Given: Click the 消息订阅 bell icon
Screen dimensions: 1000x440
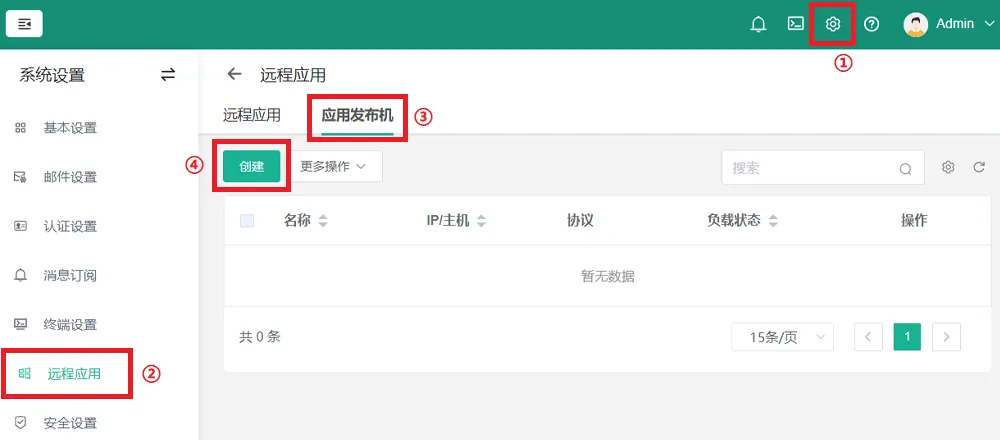Looking at the screenshot, I should [20, 275].
